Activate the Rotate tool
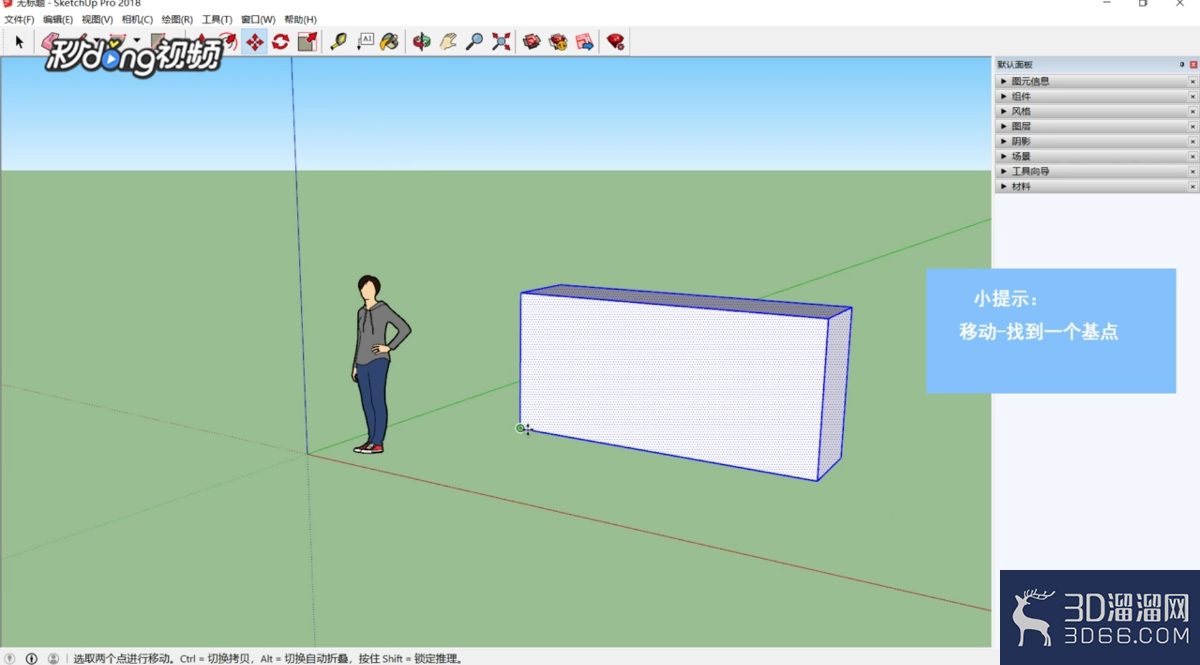The width and height of the screenshot is (1200, 665). (x=281, y=42)
